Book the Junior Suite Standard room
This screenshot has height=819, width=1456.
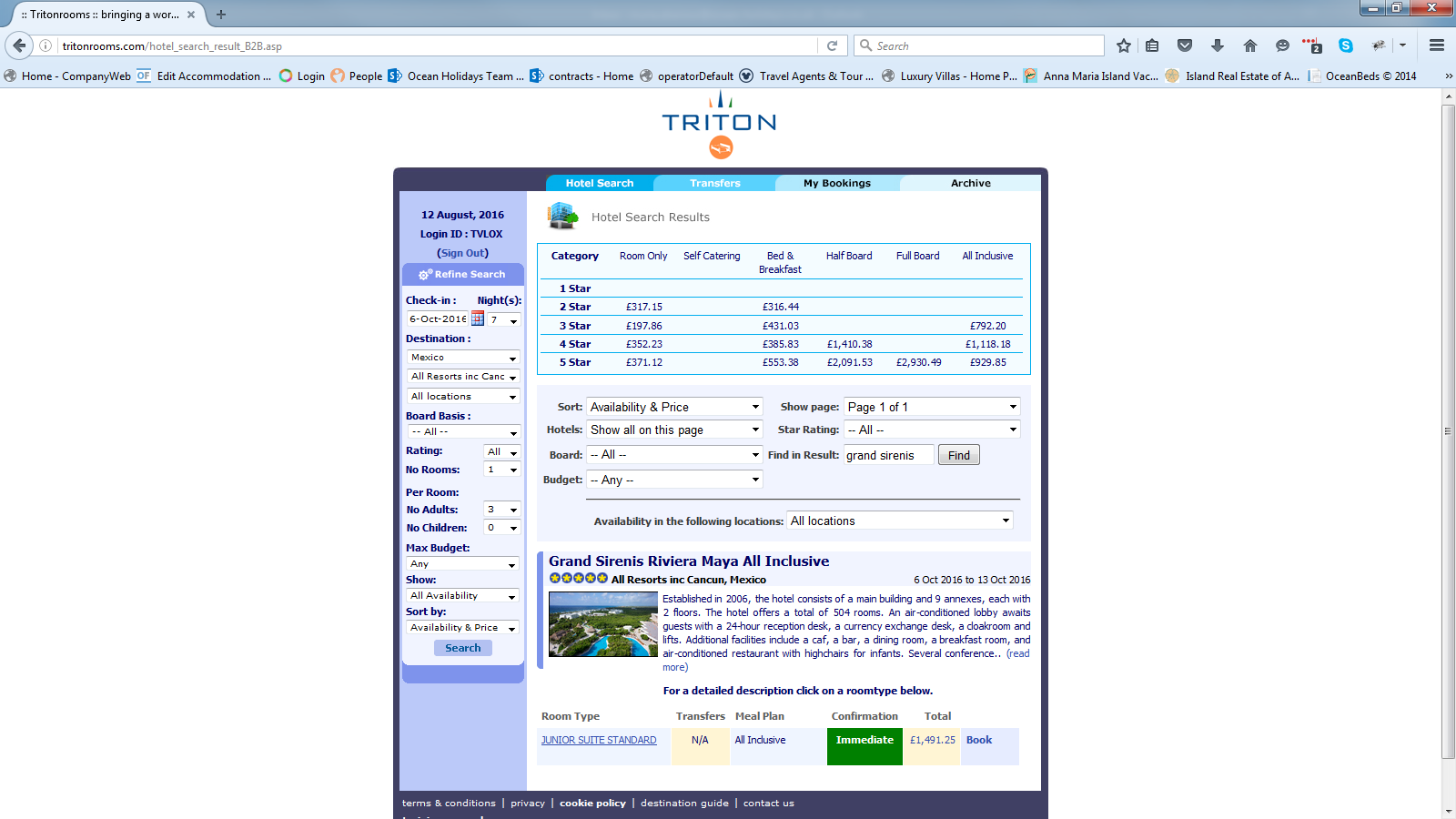979,740
